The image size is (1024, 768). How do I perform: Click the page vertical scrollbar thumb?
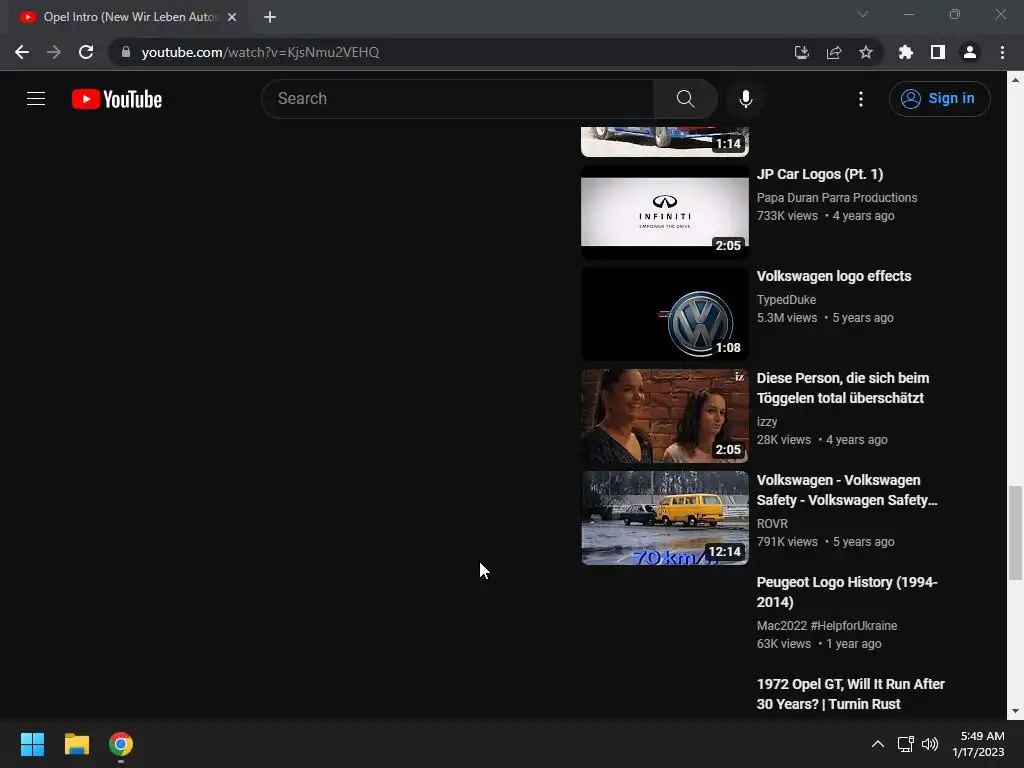click(1014, 532)
